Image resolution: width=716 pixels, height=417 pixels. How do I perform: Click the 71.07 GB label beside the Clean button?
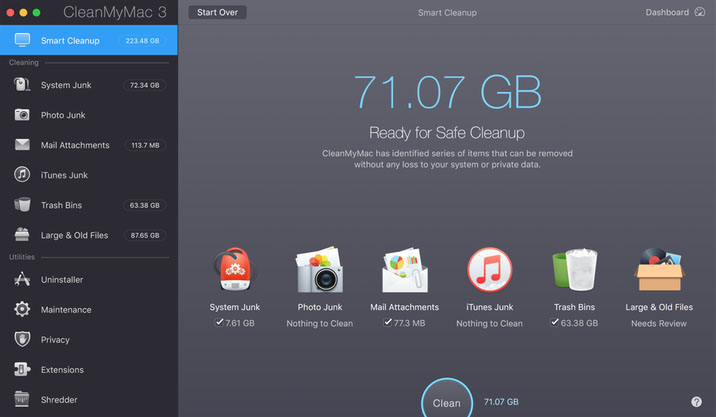coord(501,401)
